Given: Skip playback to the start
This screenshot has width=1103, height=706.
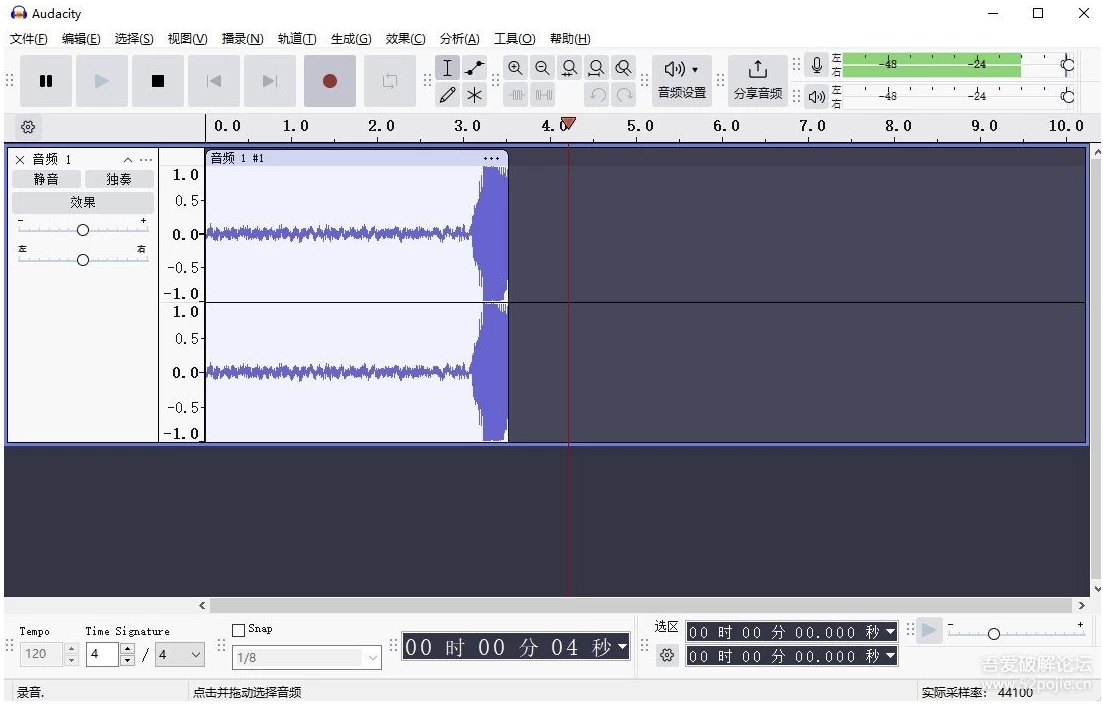Looking at the screenshot, I should pos(214,83).
